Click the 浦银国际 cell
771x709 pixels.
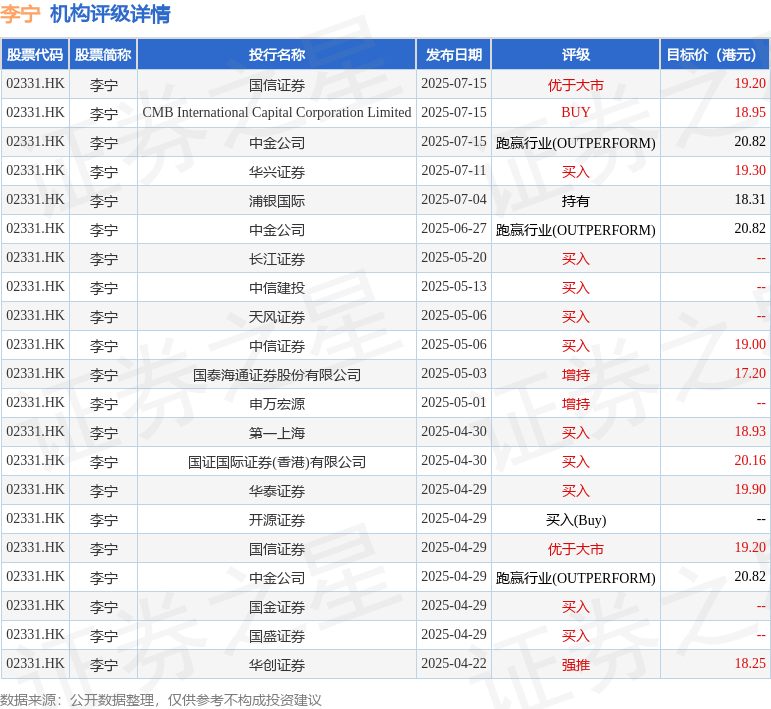[277, 201]
